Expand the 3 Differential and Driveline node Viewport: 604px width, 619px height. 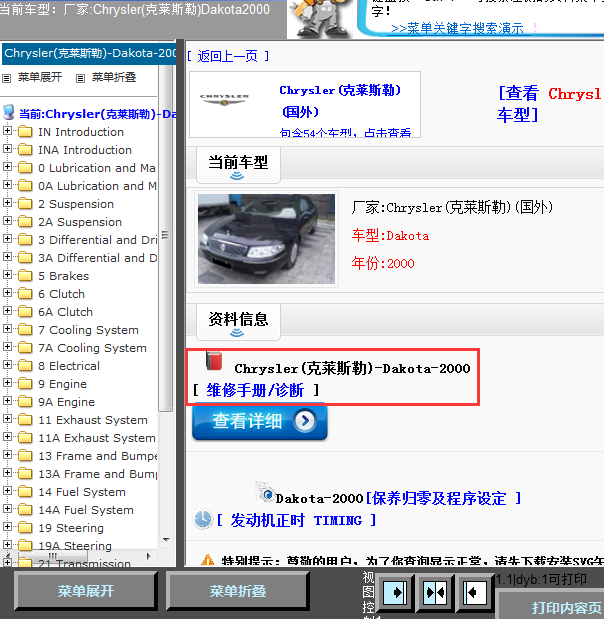pos(7,238)
